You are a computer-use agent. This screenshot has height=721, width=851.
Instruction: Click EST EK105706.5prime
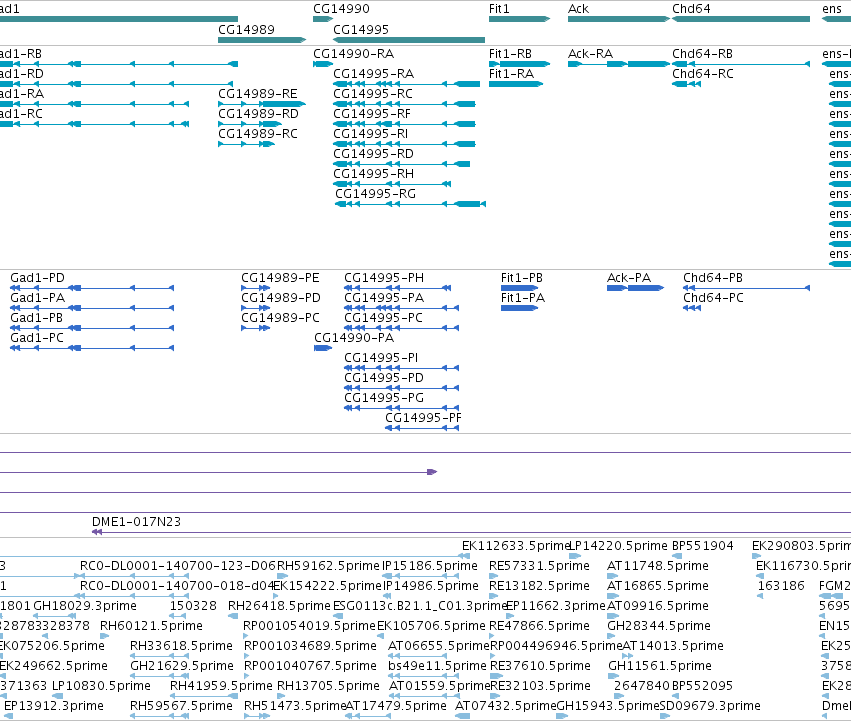[x=431, y=626]
